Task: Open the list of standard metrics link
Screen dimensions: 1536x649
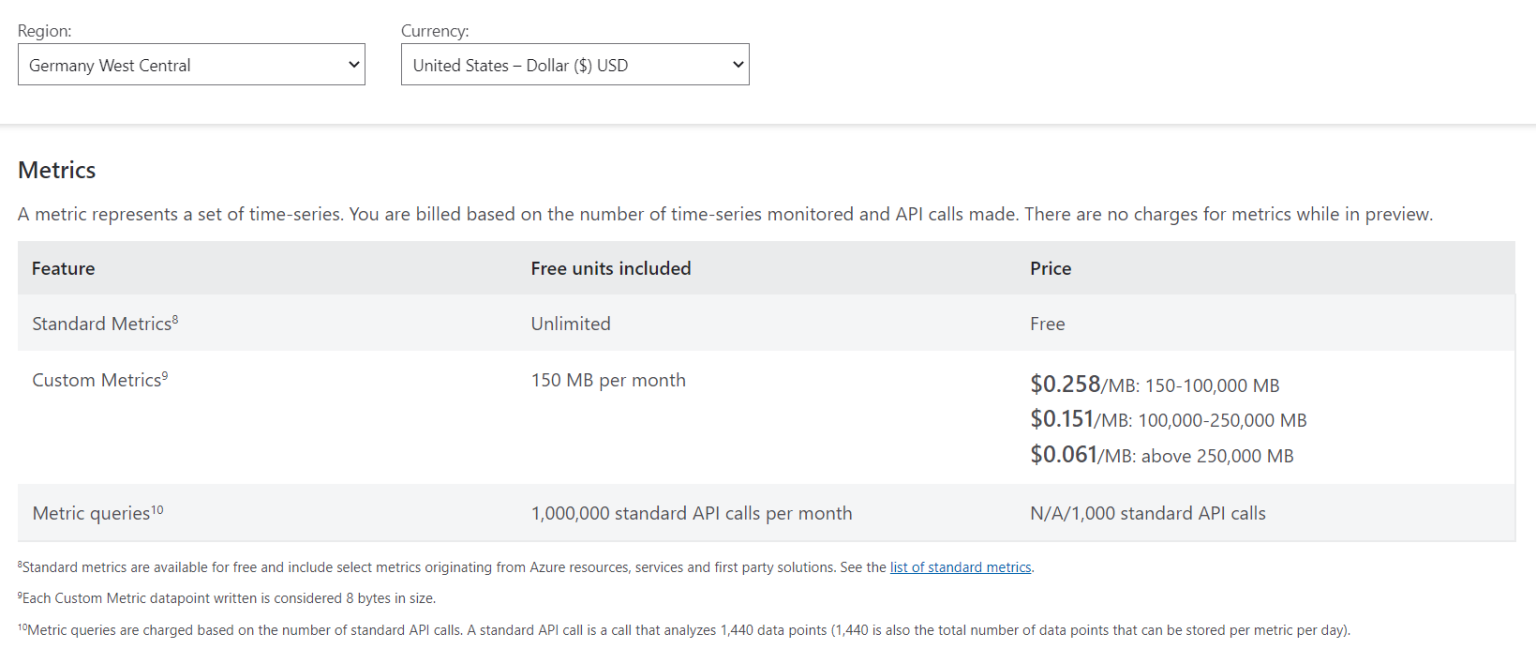Action: point(960,567)
